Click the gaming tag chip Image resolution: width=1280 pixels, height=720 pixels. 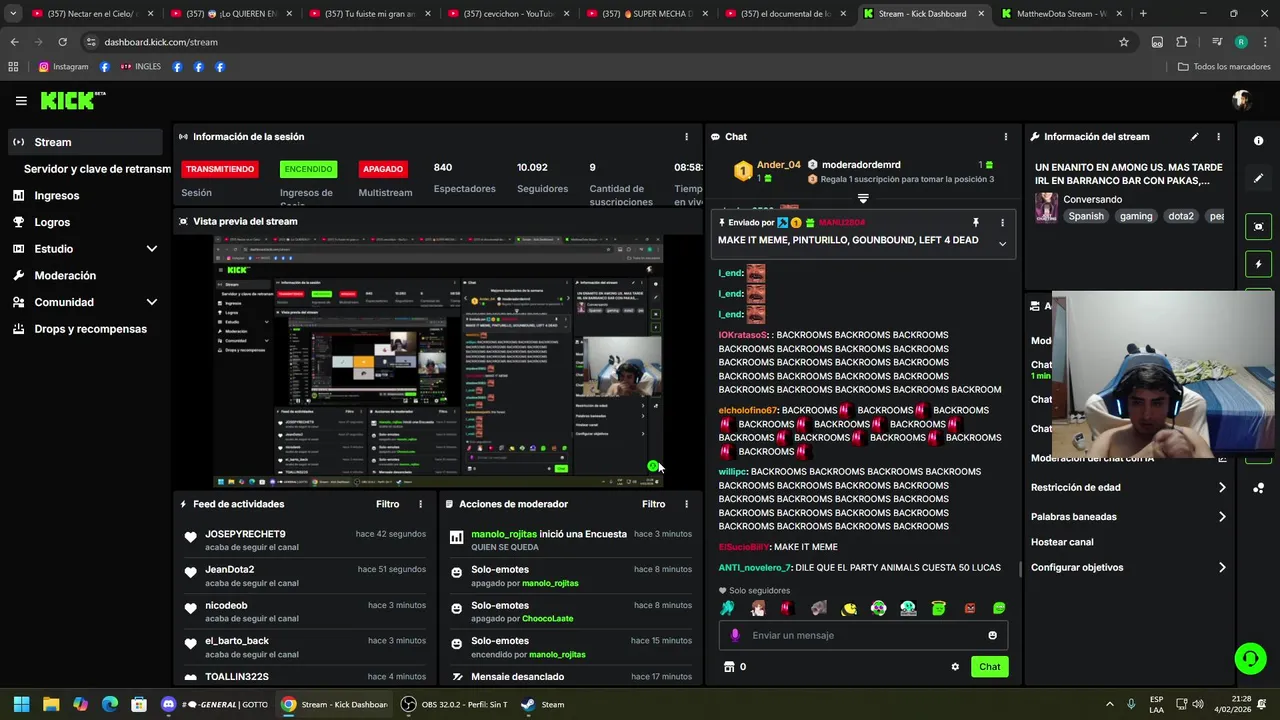(1136, 216)
